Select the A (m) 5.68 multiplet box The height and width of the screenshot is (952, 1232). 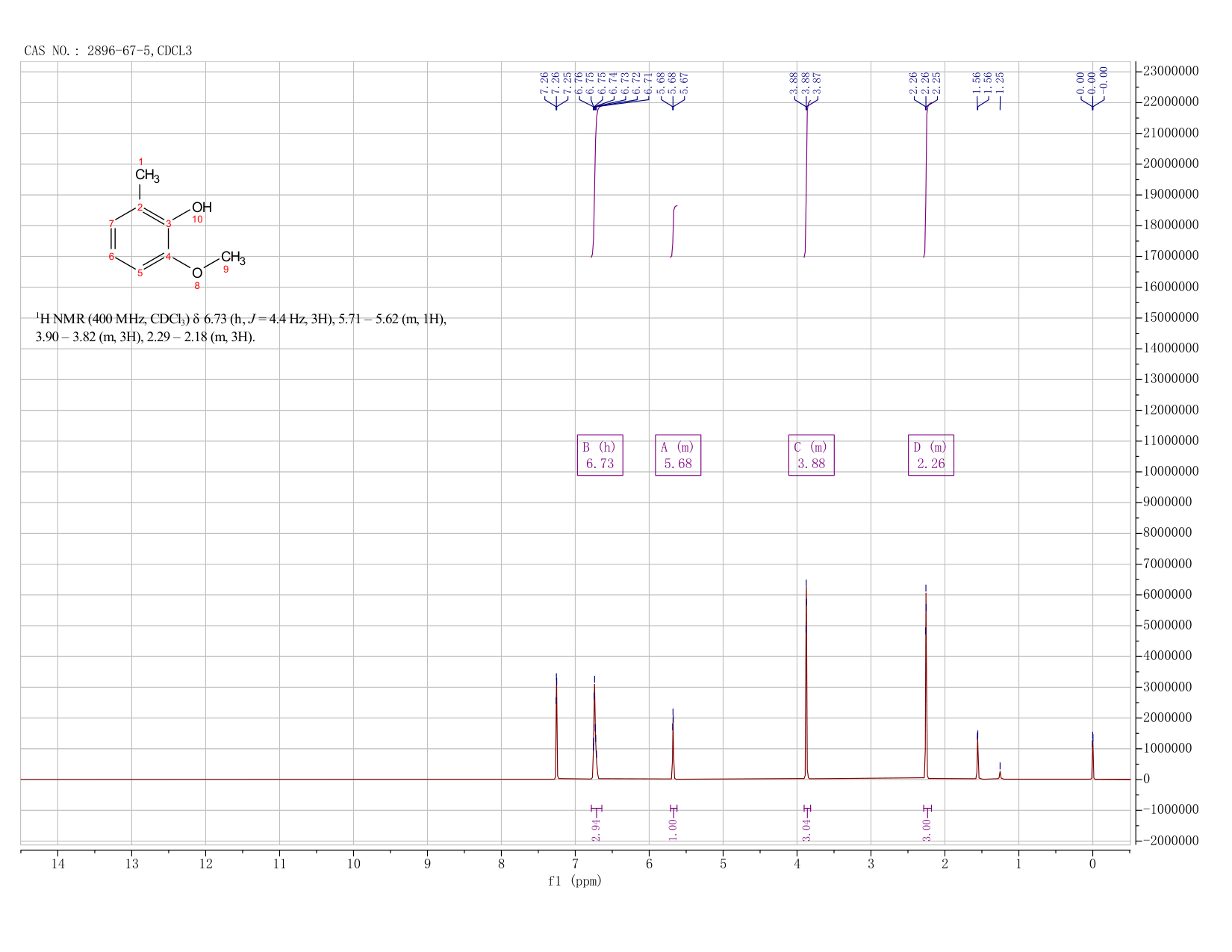pos(678,455)
